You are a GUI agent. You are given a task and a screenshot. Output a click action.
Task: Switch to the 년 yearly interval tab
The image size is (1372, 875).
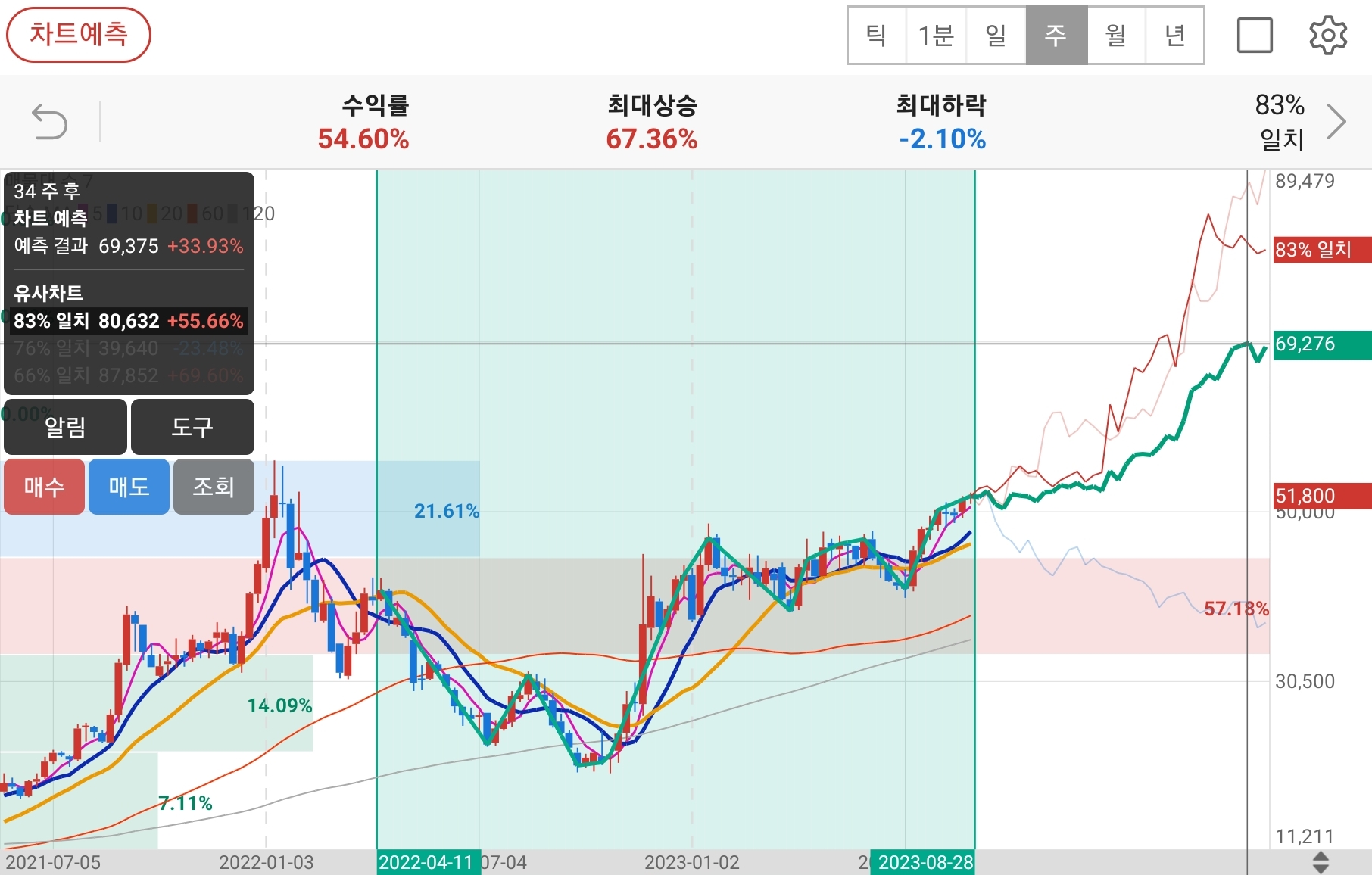pyautogui.click(x=1174, y=36)
